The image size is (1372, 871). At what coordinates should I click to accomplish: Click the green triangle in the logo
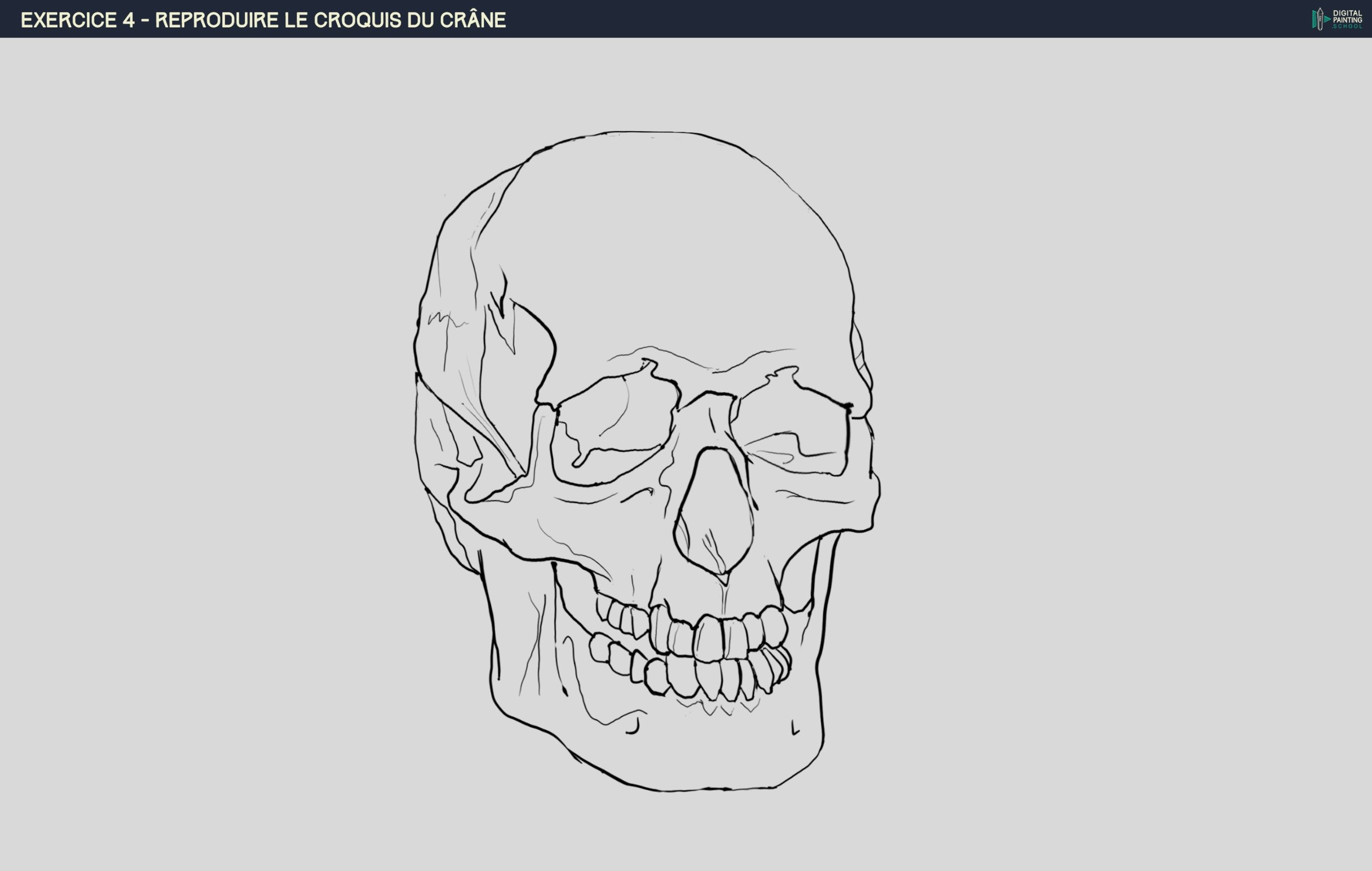pos(1327,19)
